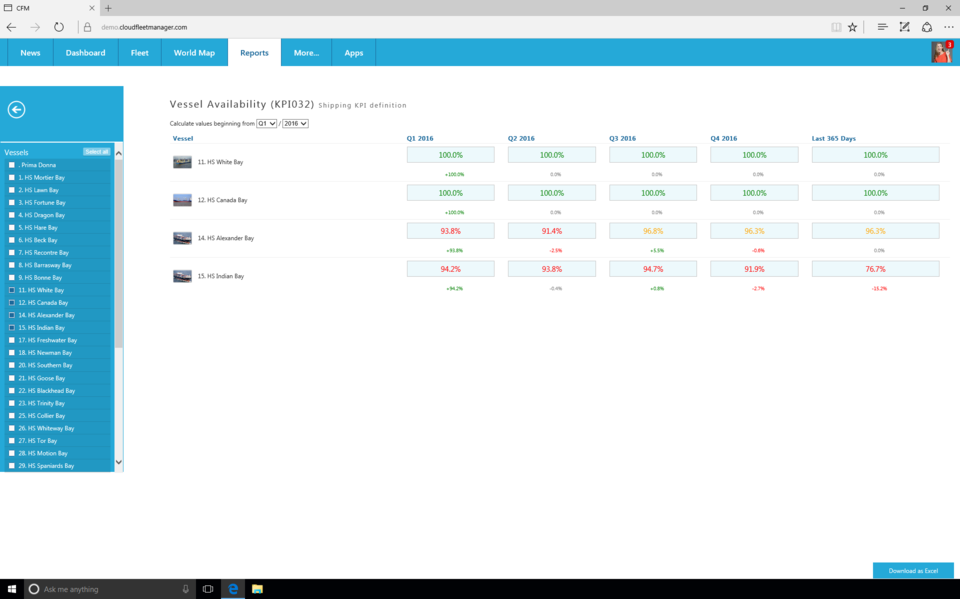The height and width of the screenshot is (599, 960).
Task: Go to the World Map tab
Action: [x=194, y=53]
